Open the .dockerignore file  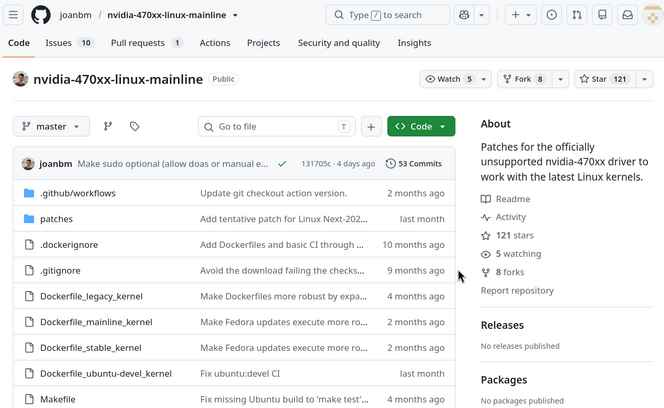point(69,245)
